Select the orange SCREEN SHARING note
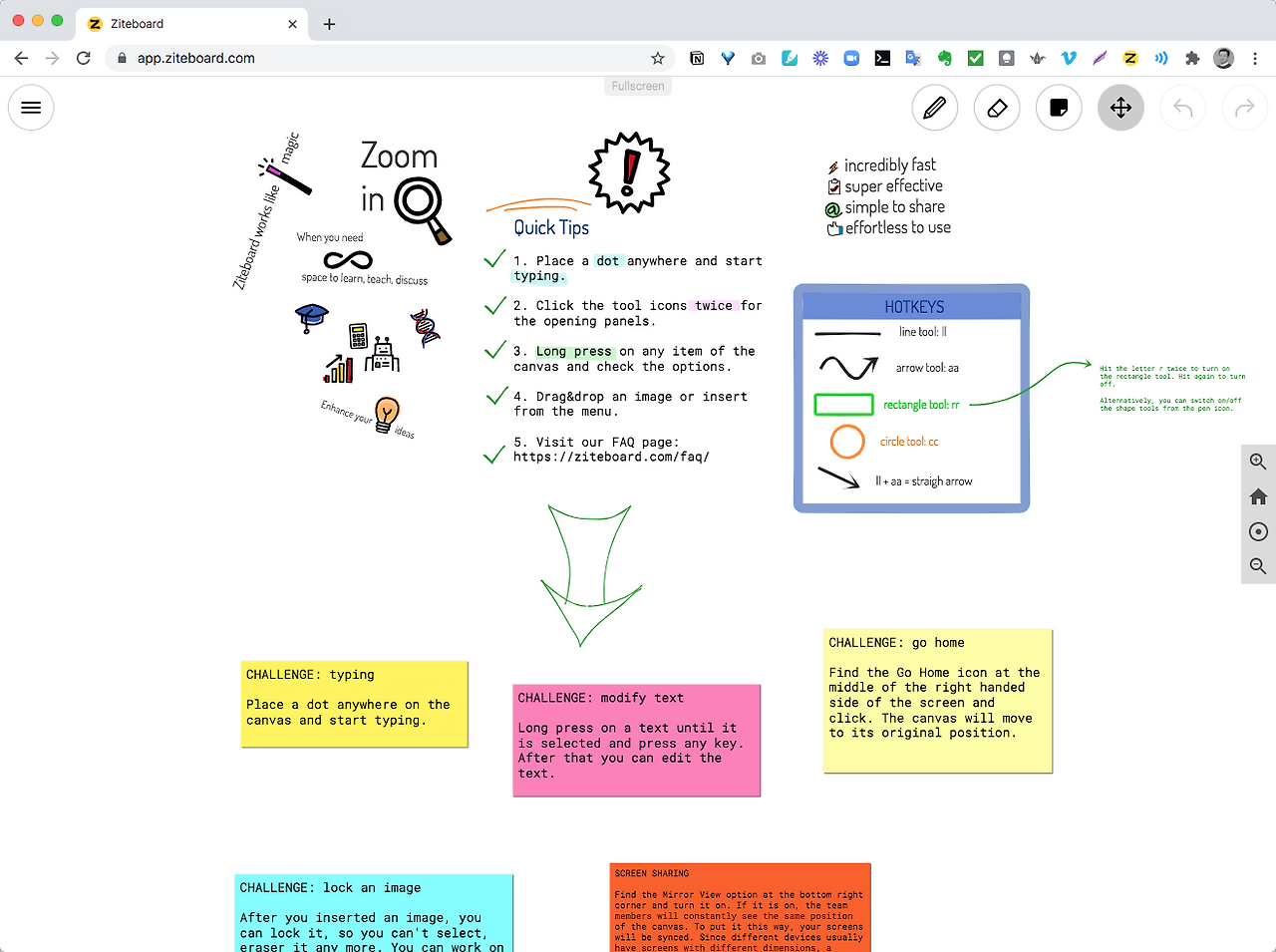 pos(740,907)
